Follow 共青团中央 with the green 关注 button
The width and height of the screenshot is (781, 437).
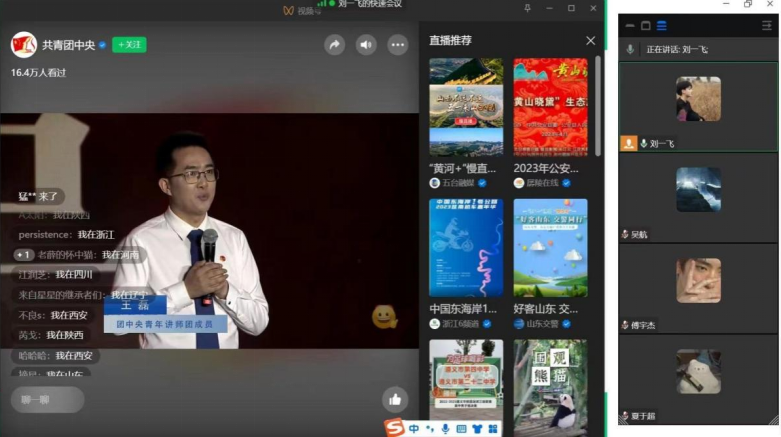pyautogui.click(x=129, y=45)
